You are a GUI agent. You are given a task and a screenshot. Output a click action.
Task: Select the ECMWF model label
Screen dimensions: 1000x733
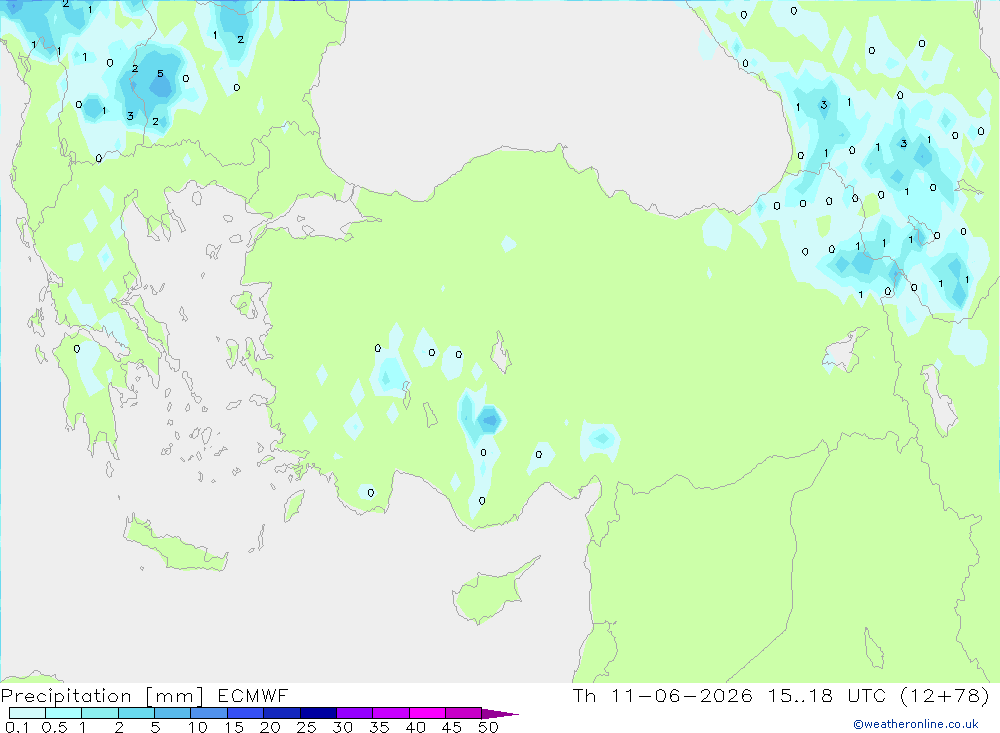(253, 695)
